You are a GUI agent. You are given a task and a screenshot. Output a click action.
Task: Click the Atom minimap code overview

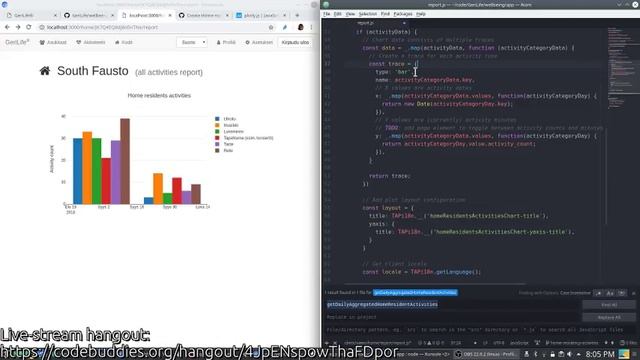click(x=622, y=67)
